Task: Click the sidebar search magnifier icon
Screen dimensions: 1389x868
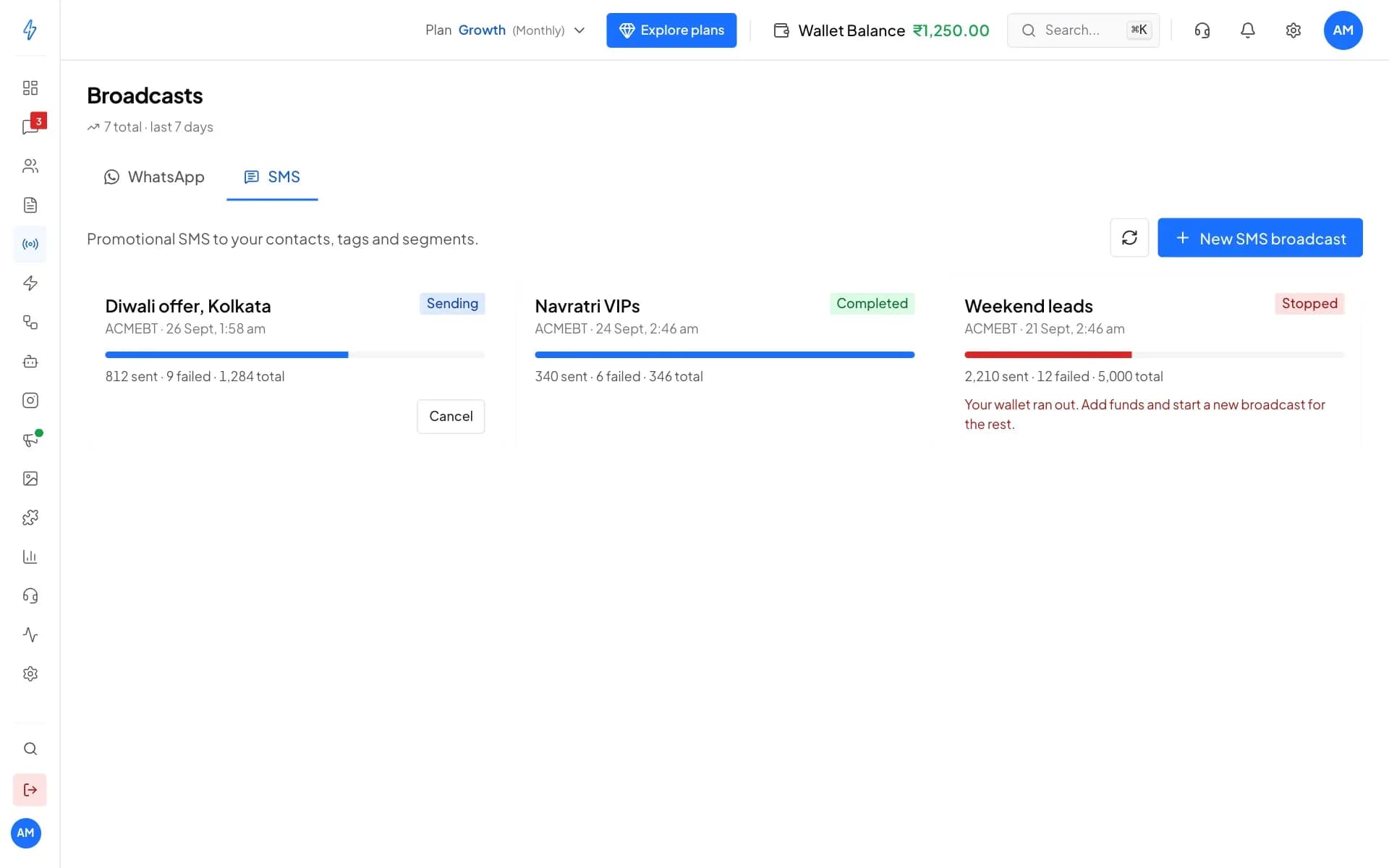Action: 30,749
